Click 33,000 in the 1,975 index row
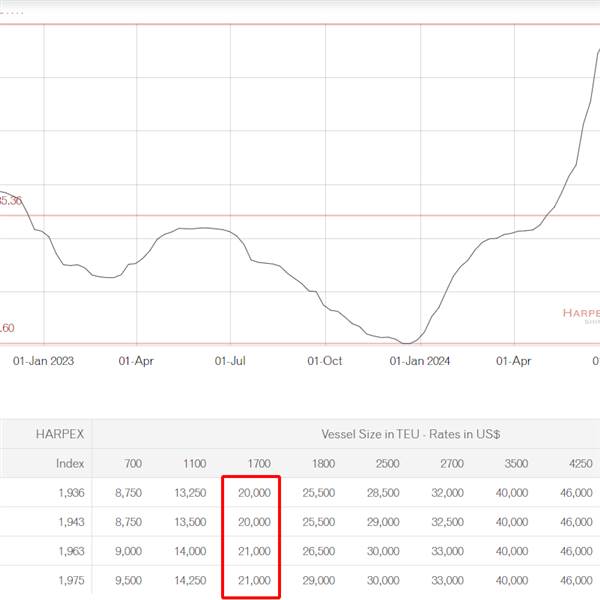Image resolution: width=600 pixels, height=600 pixels. pyautogui.click(x=447, y=580)
